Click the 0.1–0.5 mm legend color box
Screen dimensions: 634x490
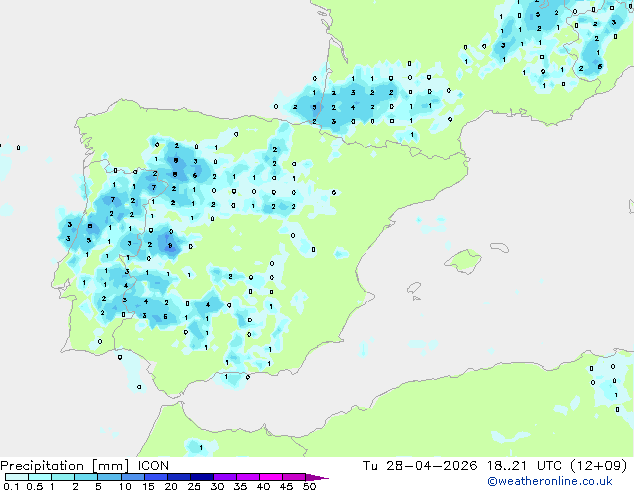tap(17, 477)
